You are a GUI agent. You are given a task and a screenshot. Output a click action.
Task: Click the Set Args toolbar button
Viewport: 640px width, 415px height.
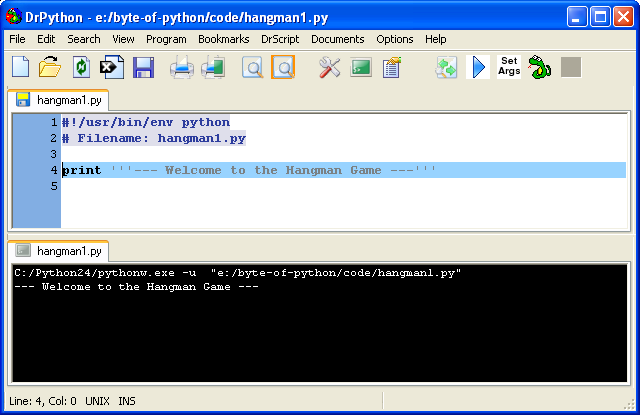(x=509, y=66)
